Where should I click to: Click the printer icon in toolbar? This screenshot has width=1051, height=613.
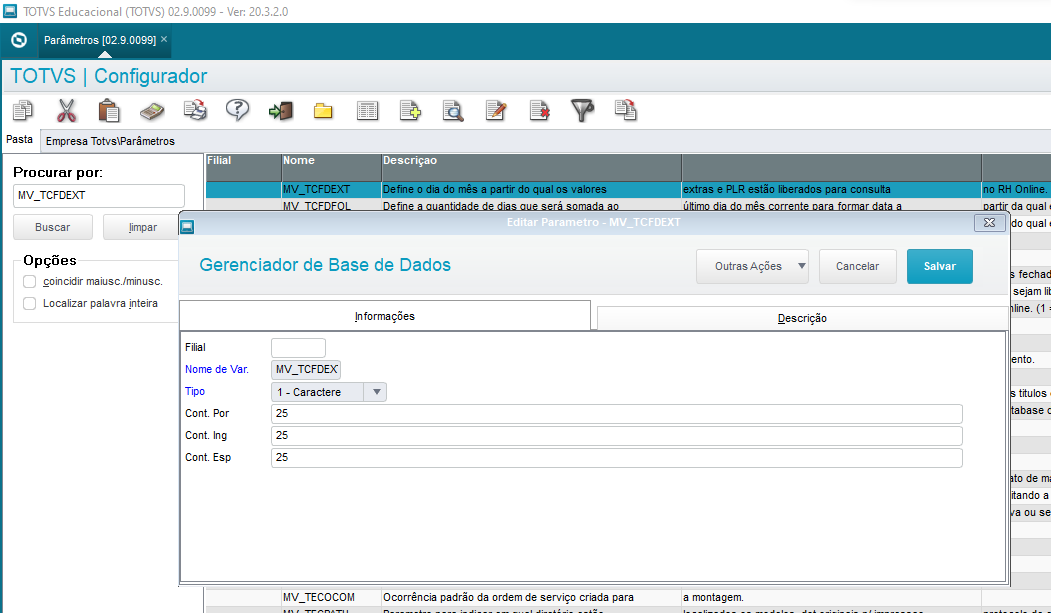click(x=195, y=111)
